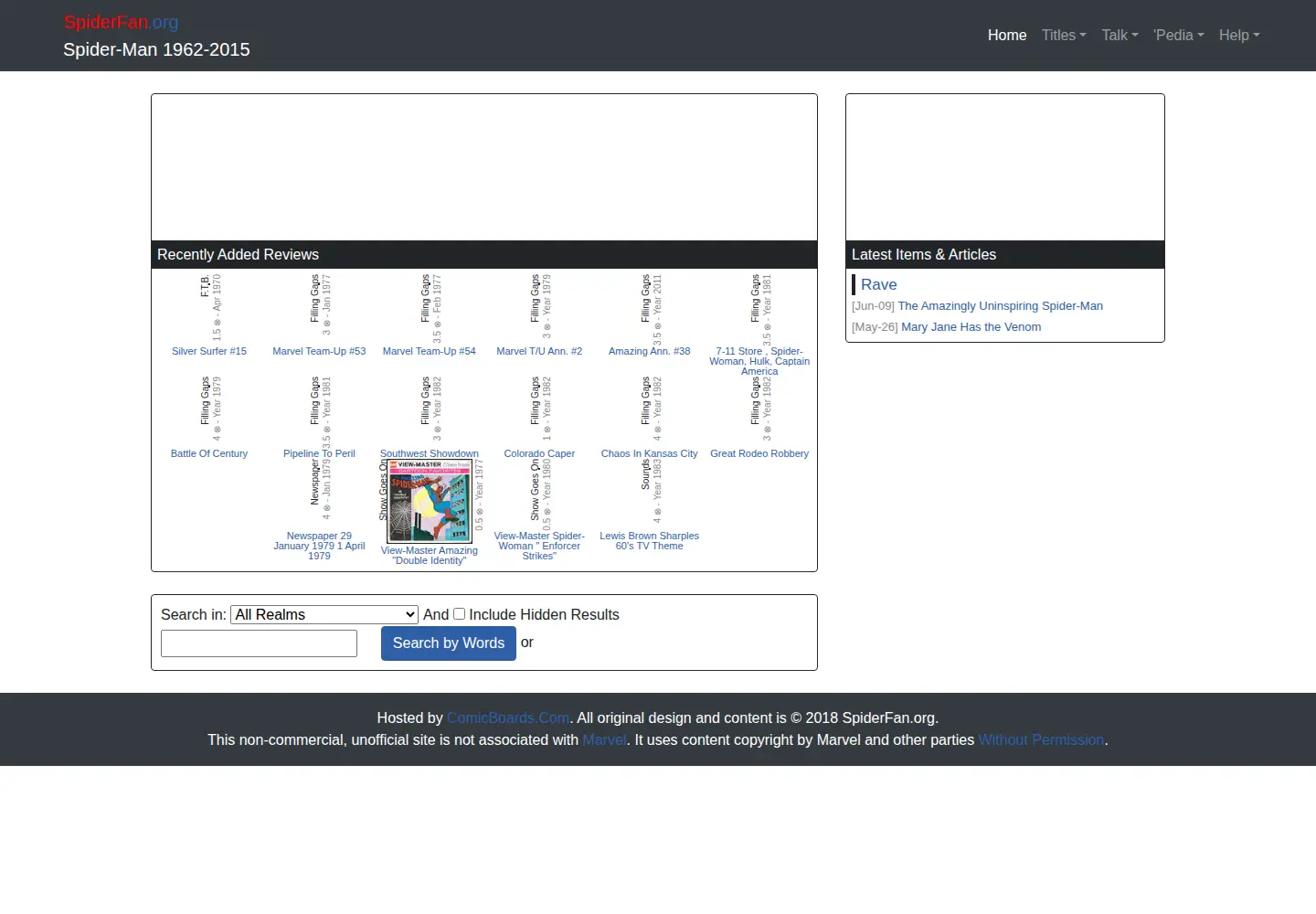Viewport: 1316px width, 914px height.
Task: Open Newspaper 29 January 1979 review
Action: [319, 546]
